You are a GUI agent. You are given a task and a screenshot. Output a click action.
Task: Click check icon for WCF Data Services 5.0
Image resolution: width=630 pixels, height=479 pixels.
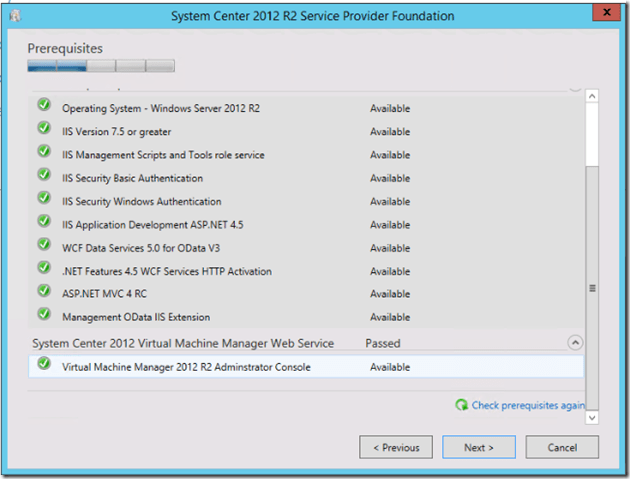point(44,244)
